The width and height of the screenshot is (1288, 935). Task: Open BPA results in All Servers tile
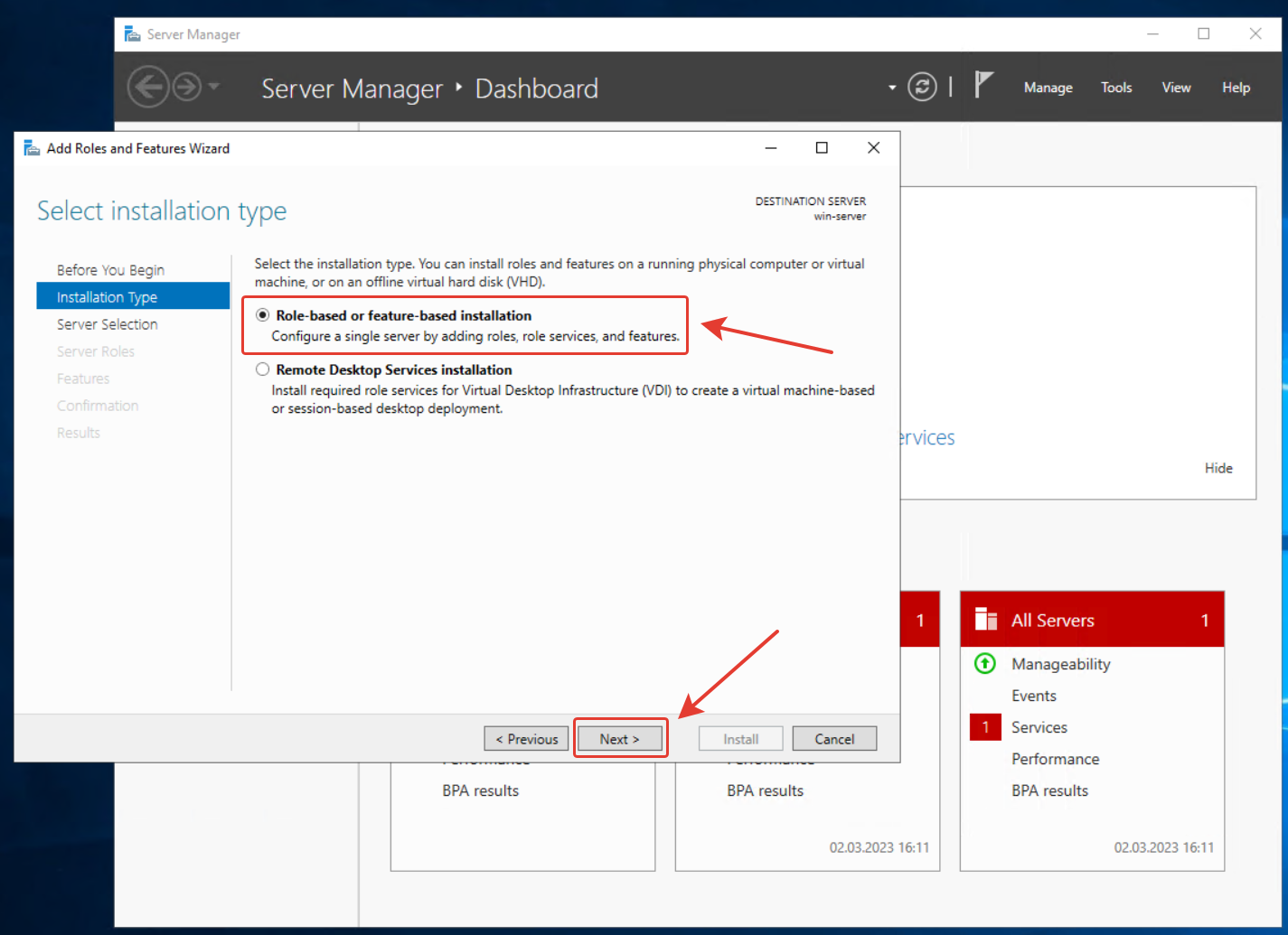(x=1050, y=790)
